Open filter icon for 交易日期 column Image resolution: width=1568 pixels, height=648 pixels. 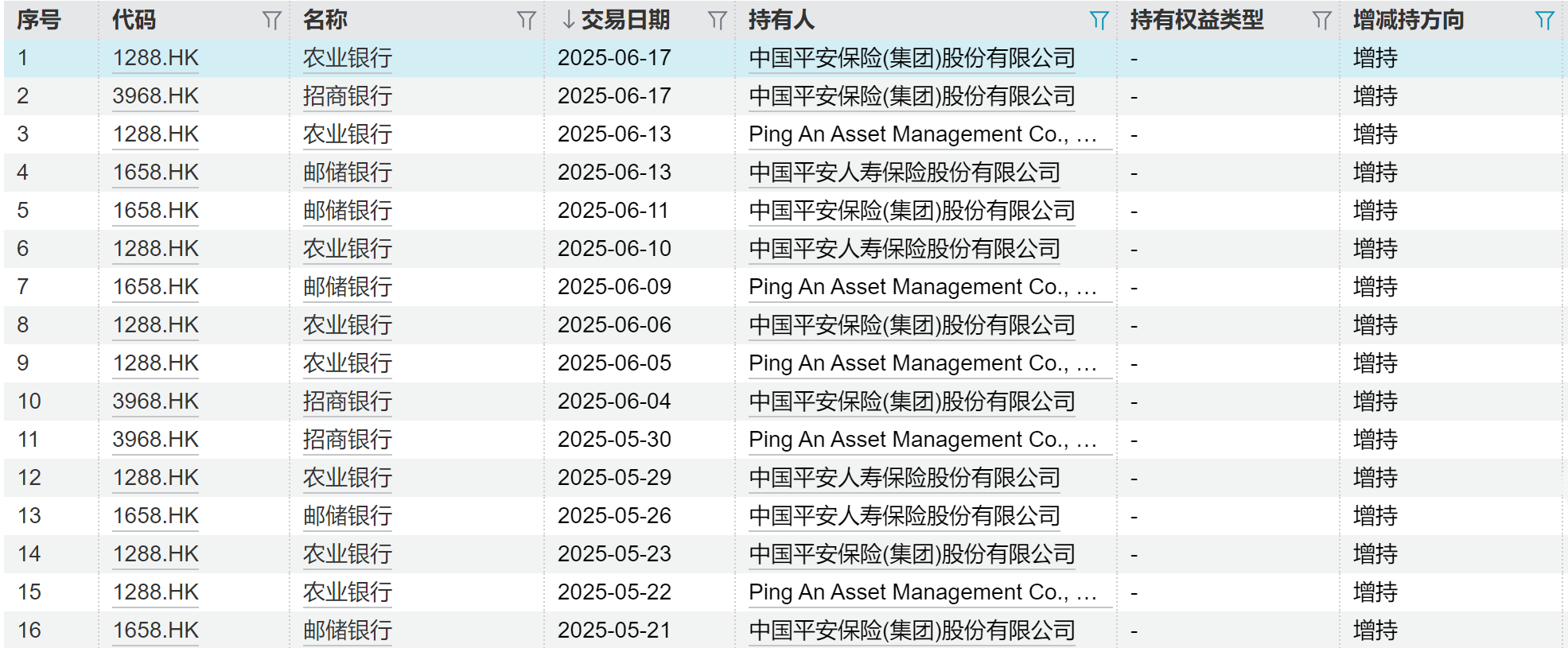point(718,20)
